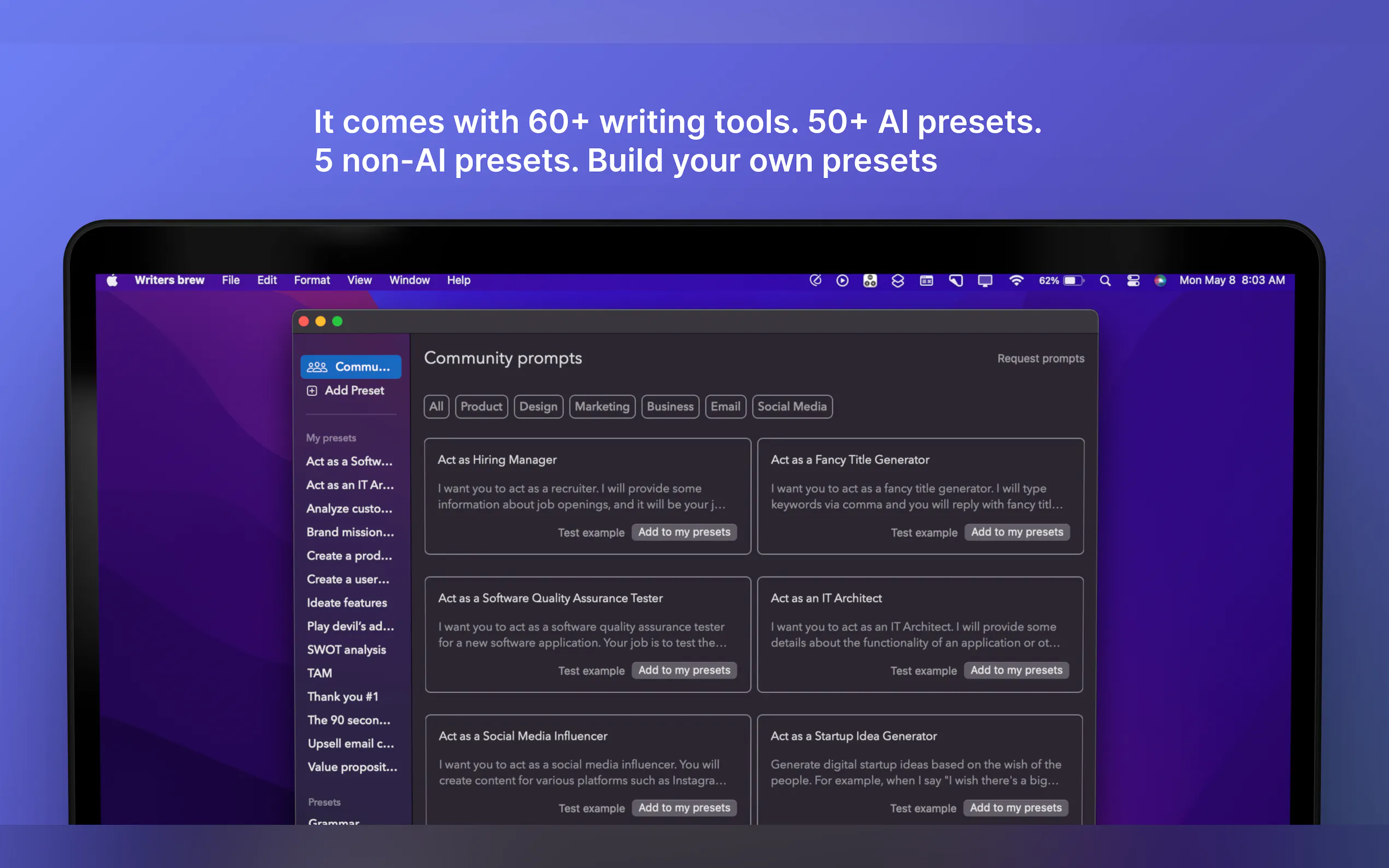This screenshot has height=868, width=1389.
Task: Click the Add Preset plus icon
Action: 312,391
